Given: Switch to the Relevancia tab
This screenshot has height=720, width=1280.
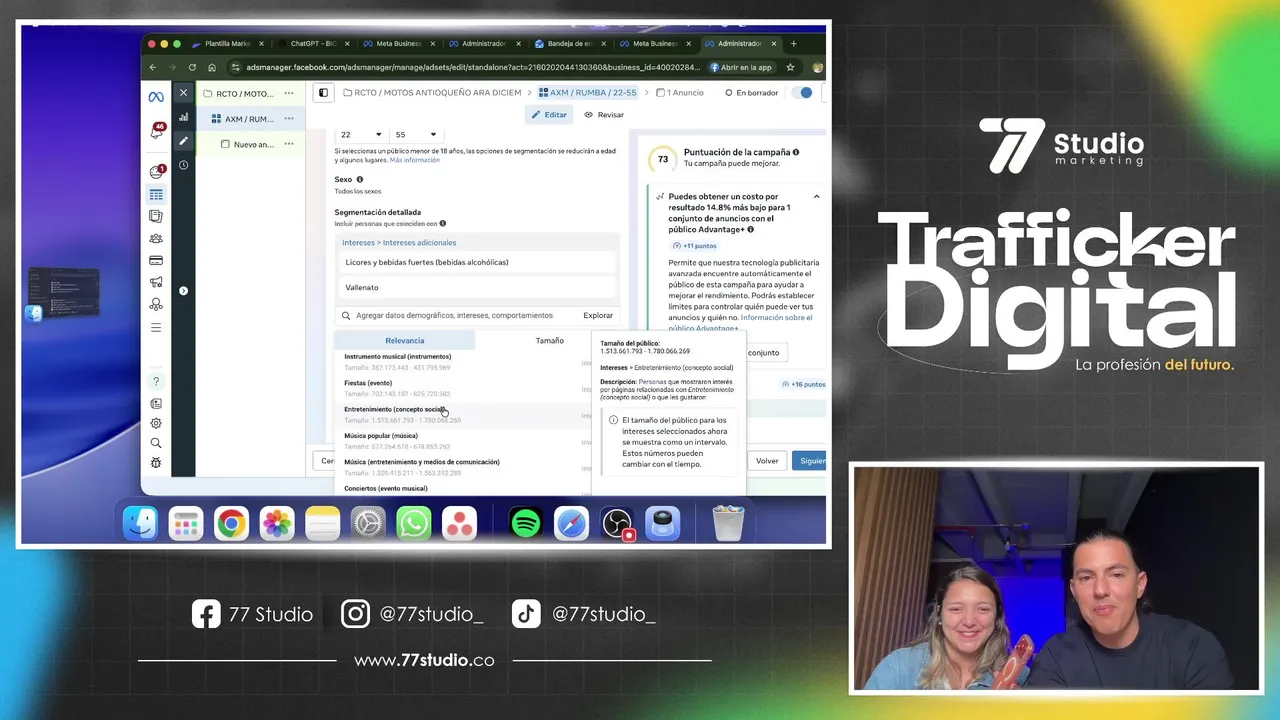Looking at the screenshot, I should point(405,341).
